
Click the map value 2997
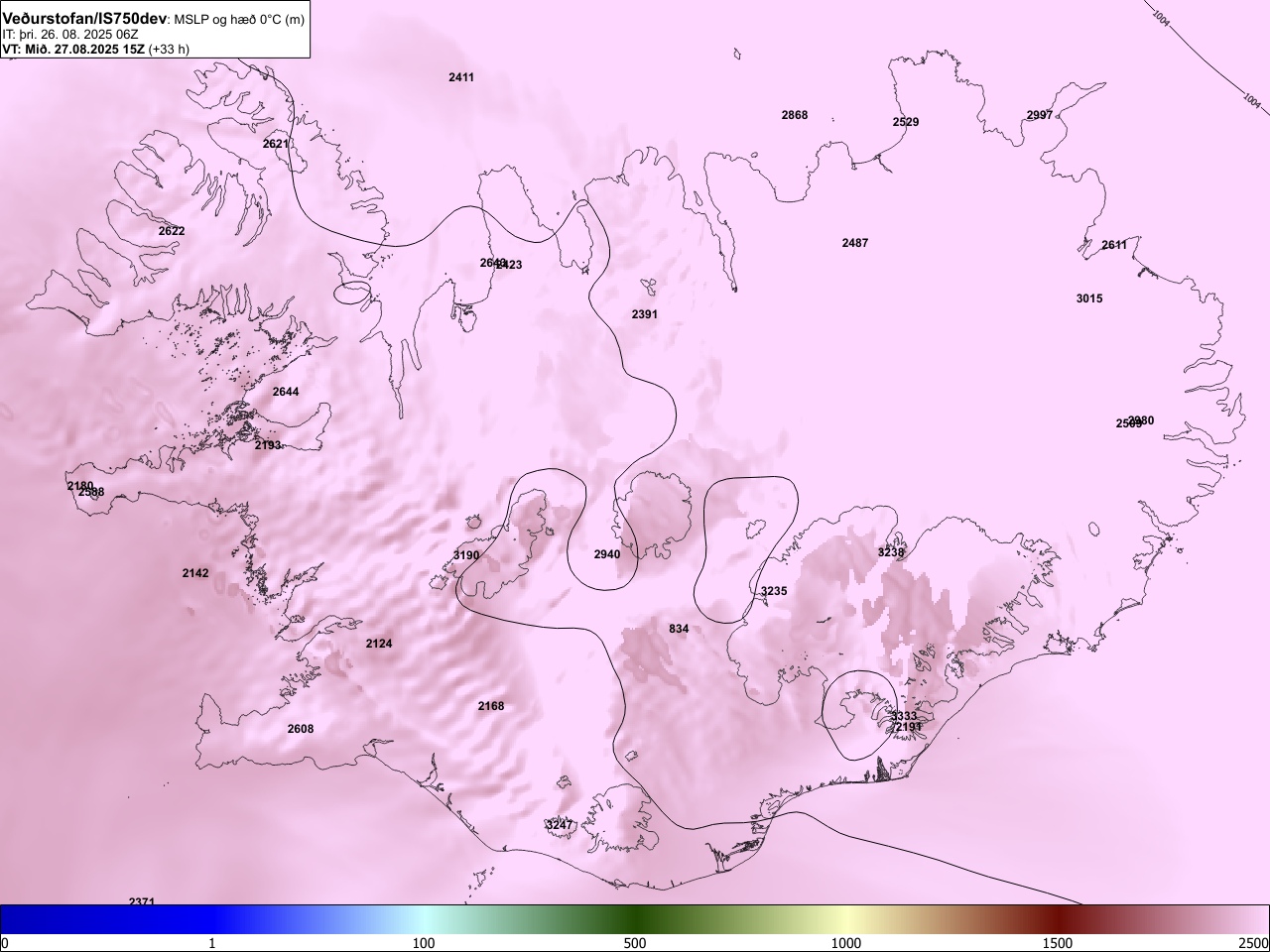[x=1040, y=115]
